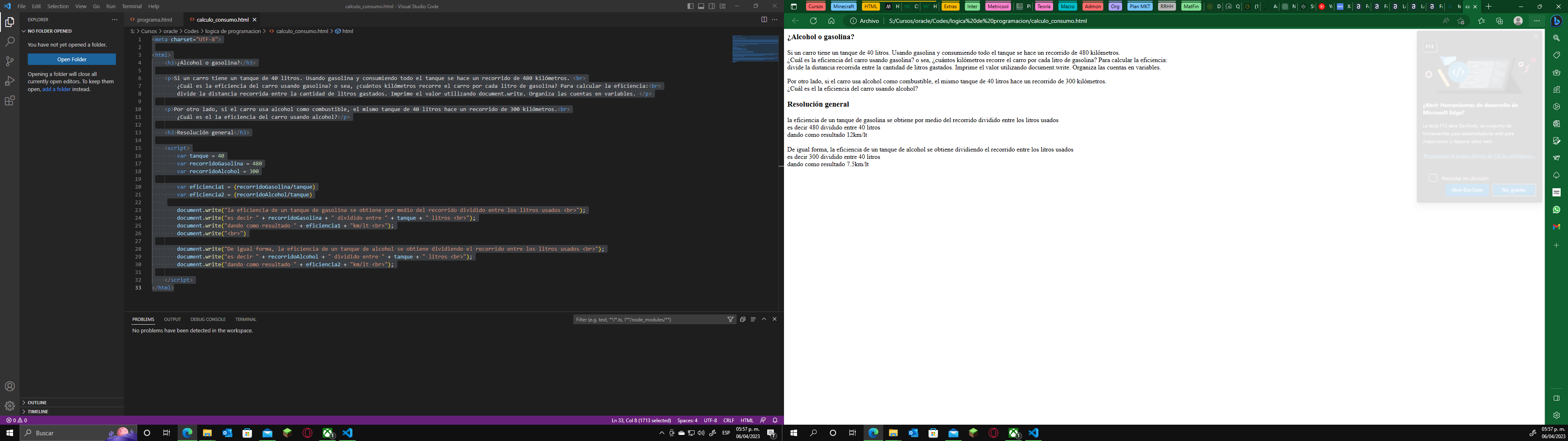
Task: Open WhatsApp in Edge sidebar
Action: [x=1557, y=209]
